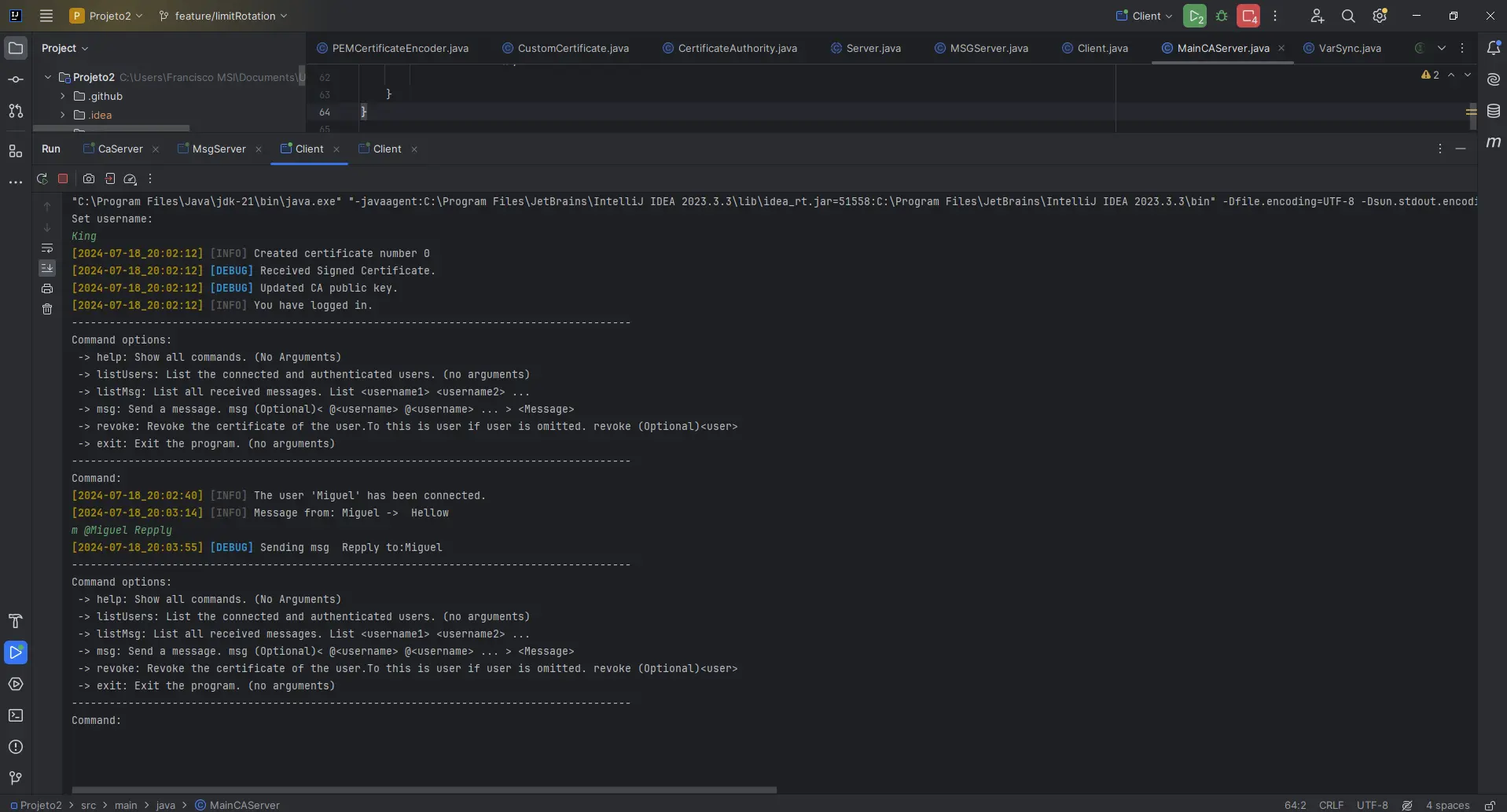
Task: Open IDE settings gear
Action: [x=1380, y=16]
